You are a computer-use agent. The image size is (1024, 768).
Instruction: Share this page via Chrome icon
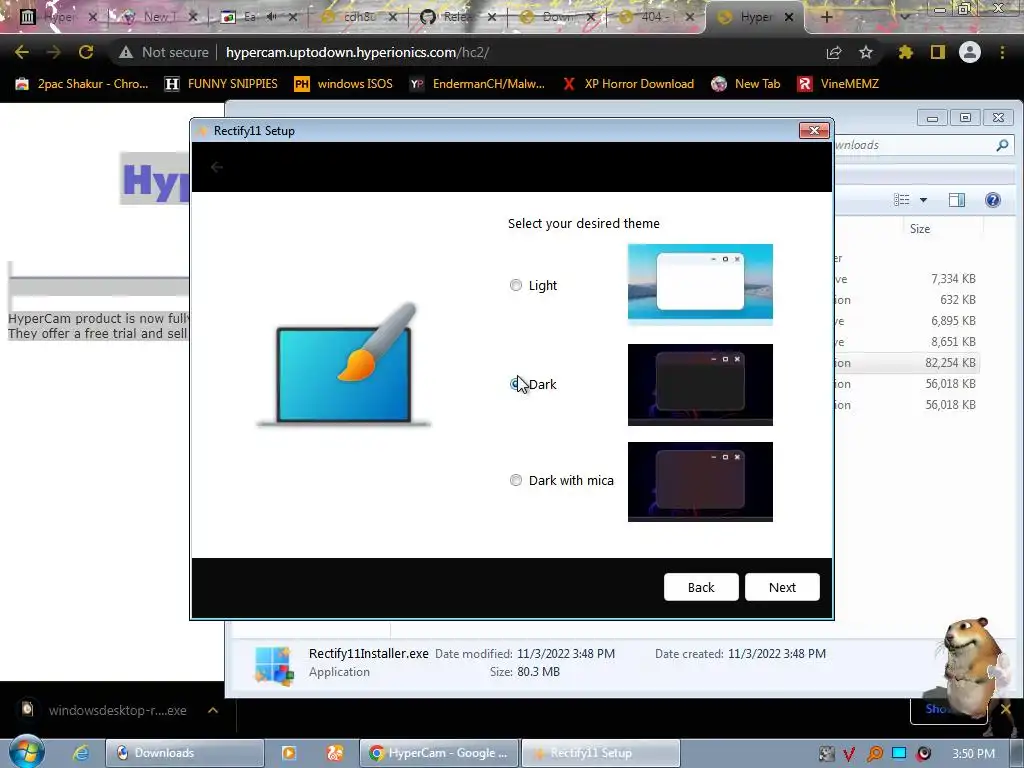click(834, 52)
